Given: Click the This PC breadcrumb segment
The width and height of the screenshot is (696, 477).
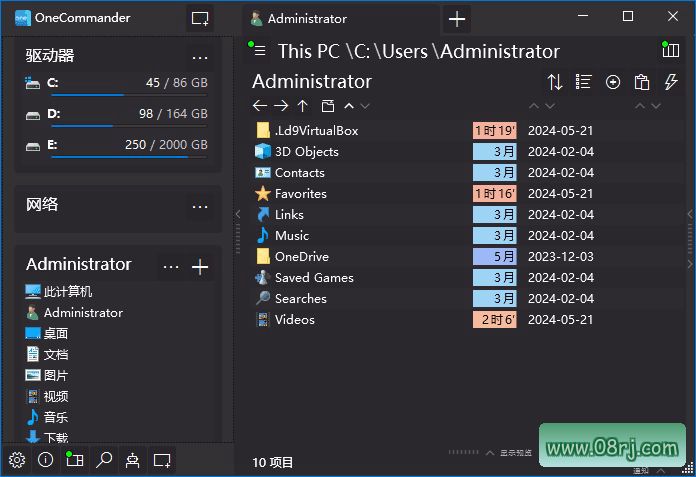Looking at the screenshot, I should click(308, 51).
